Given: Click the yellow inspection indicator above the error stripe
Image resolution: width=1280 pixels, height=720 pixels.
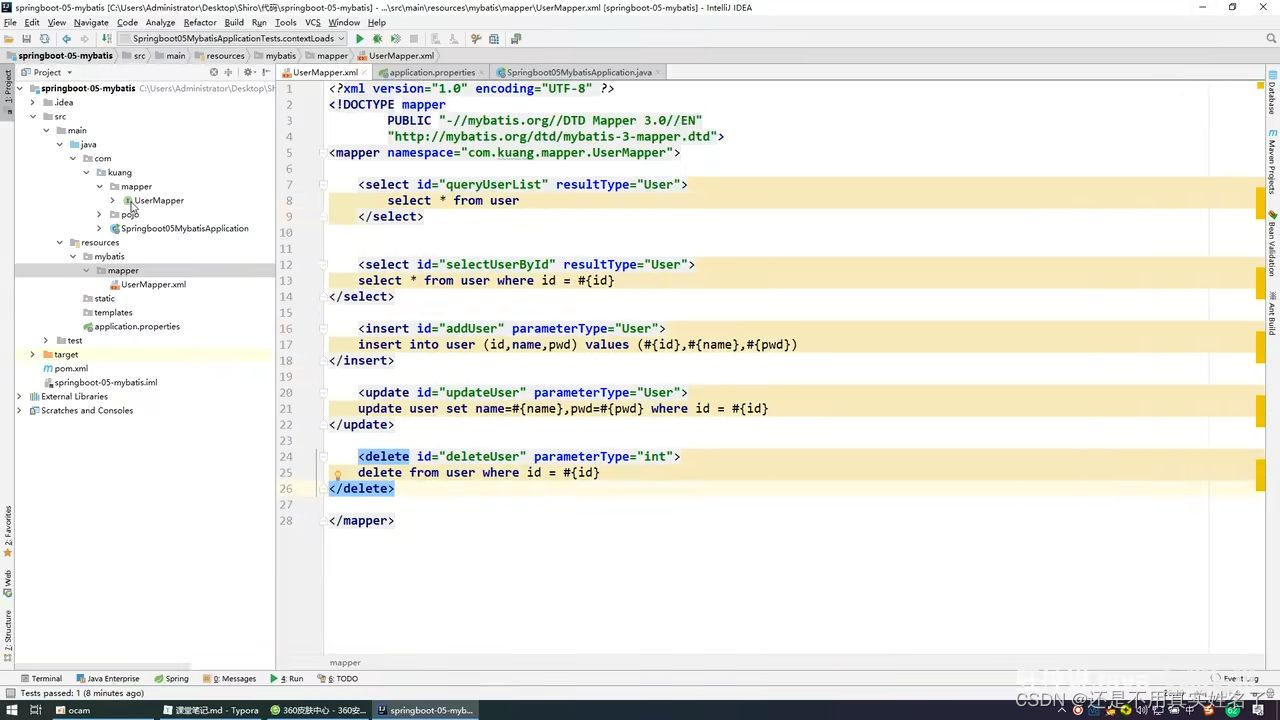Looking at the screenshot, I should coord(1260,87).
